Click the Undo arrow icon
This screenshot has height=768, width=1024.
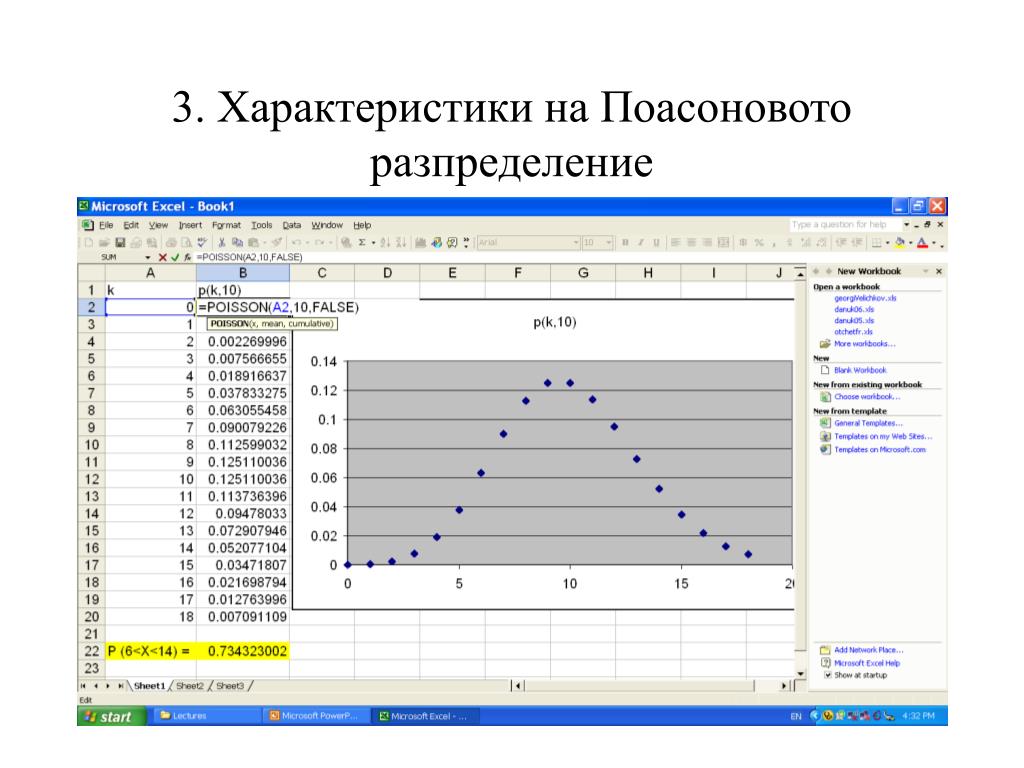pos(296,242)
